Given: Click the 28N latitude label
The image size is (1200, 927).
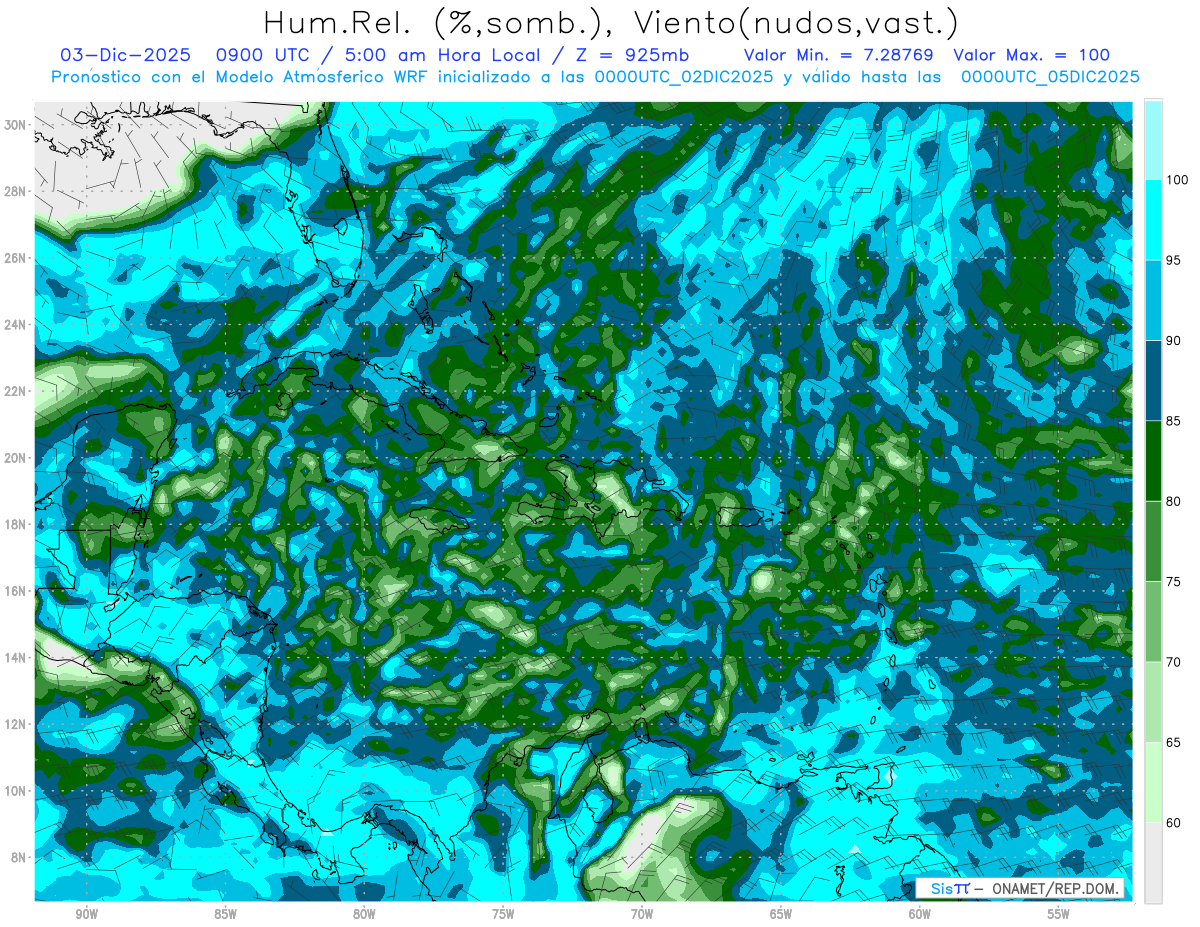Looking at the screenshot, I should [x=16, y=191].
